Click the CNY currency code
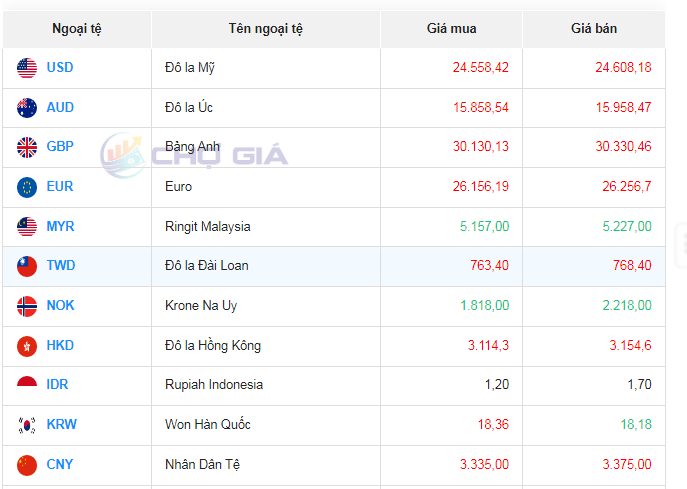 [60, 465]
